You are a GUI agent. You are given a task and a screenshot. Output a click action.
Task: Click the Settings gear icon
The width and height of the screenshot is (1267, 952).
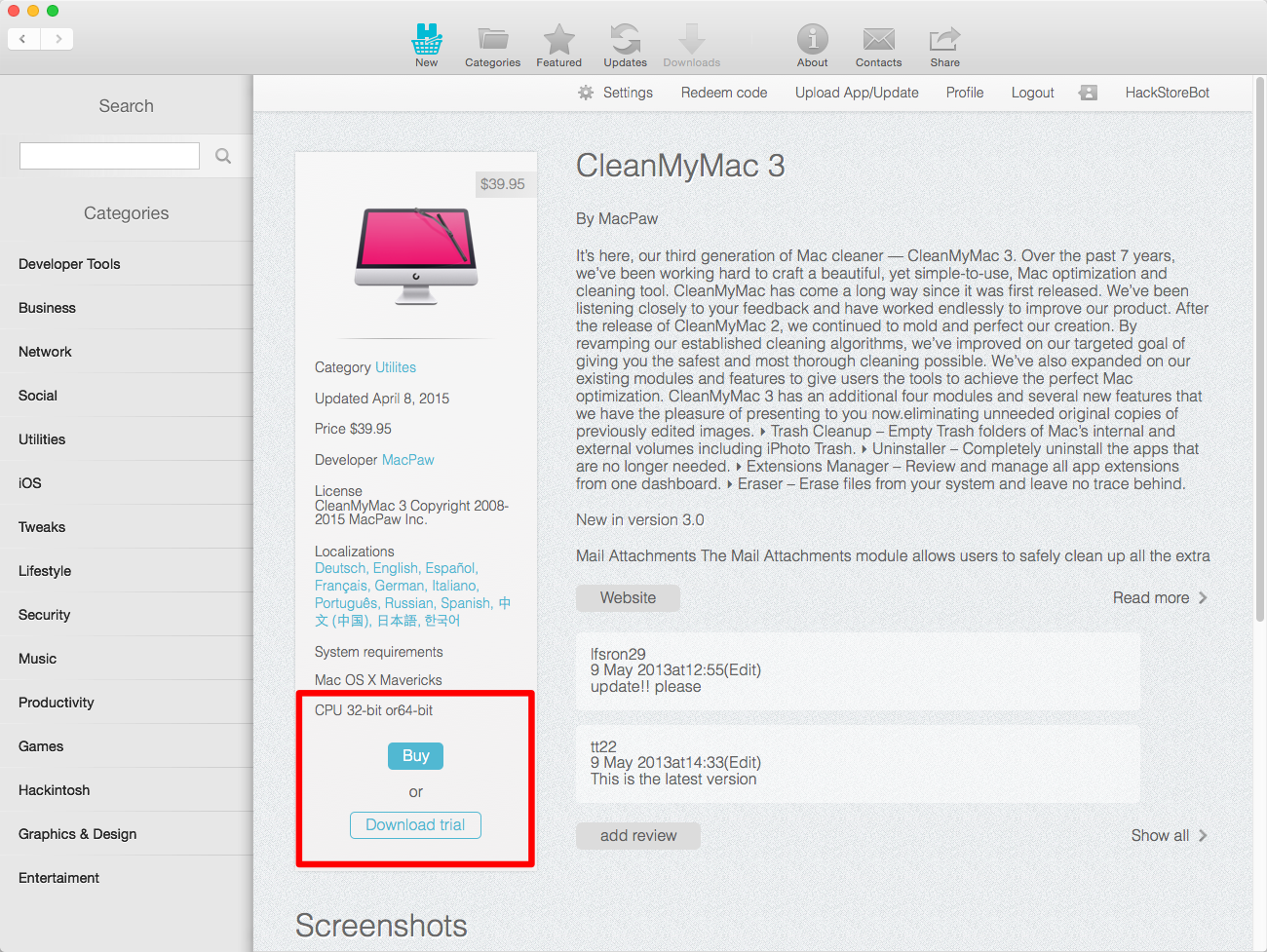coord(586,93)
